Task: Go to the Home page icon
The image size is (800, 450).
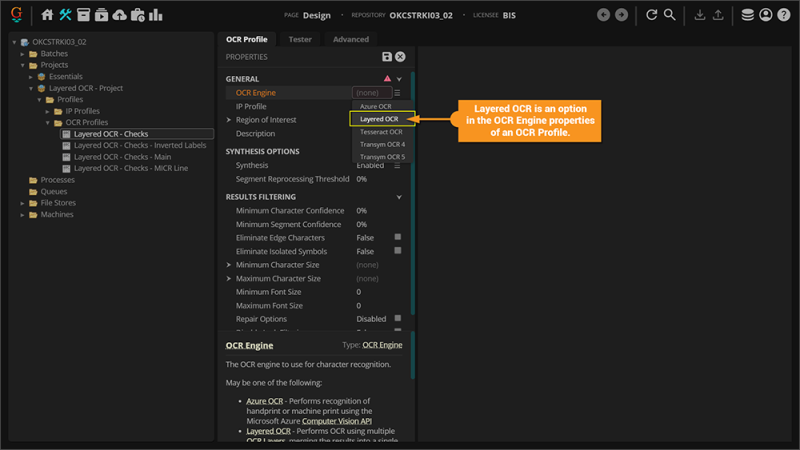Action: point(47,15)
